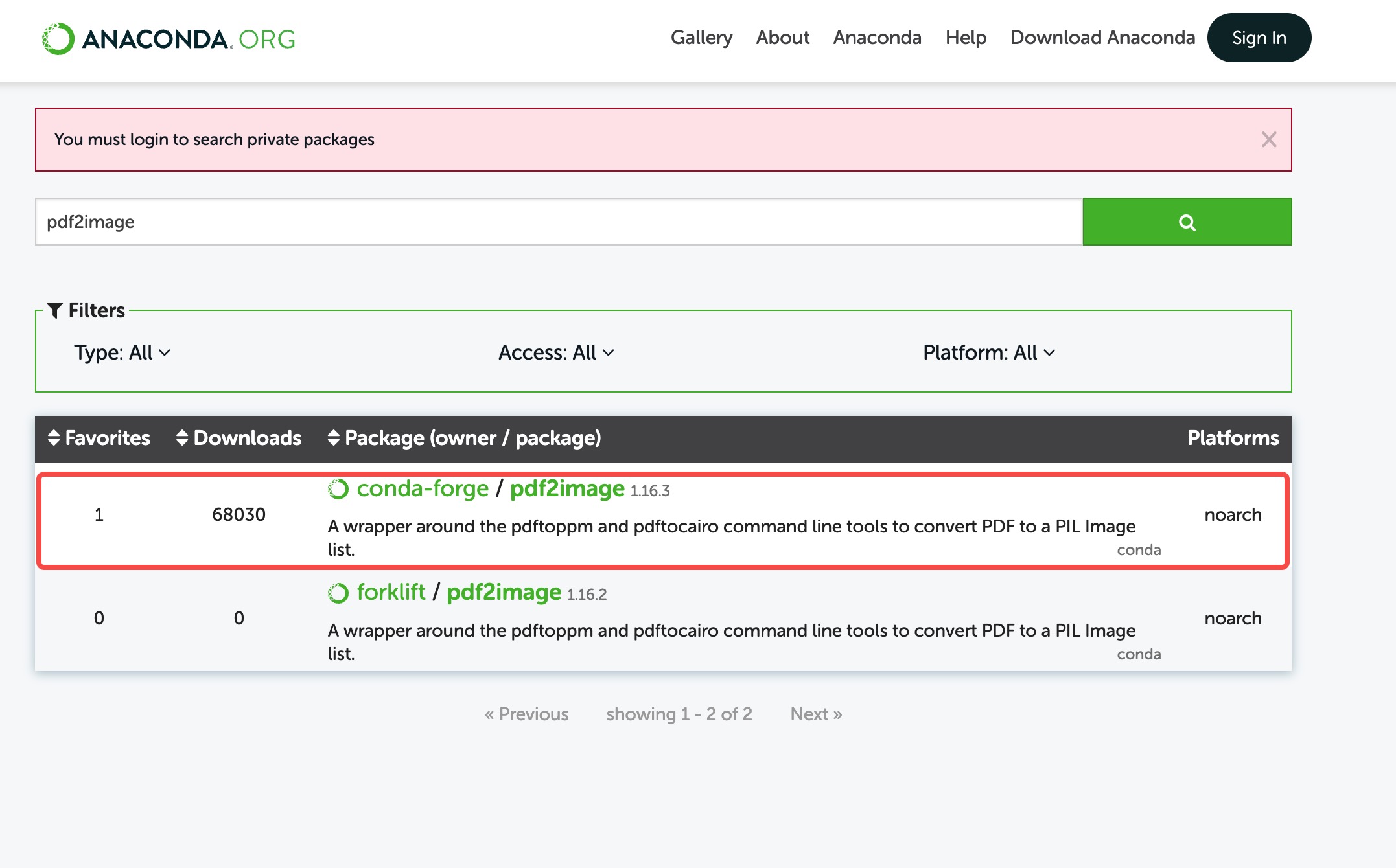Open the Access: All dropdown

pyautogui.click(x=556, y=352)
